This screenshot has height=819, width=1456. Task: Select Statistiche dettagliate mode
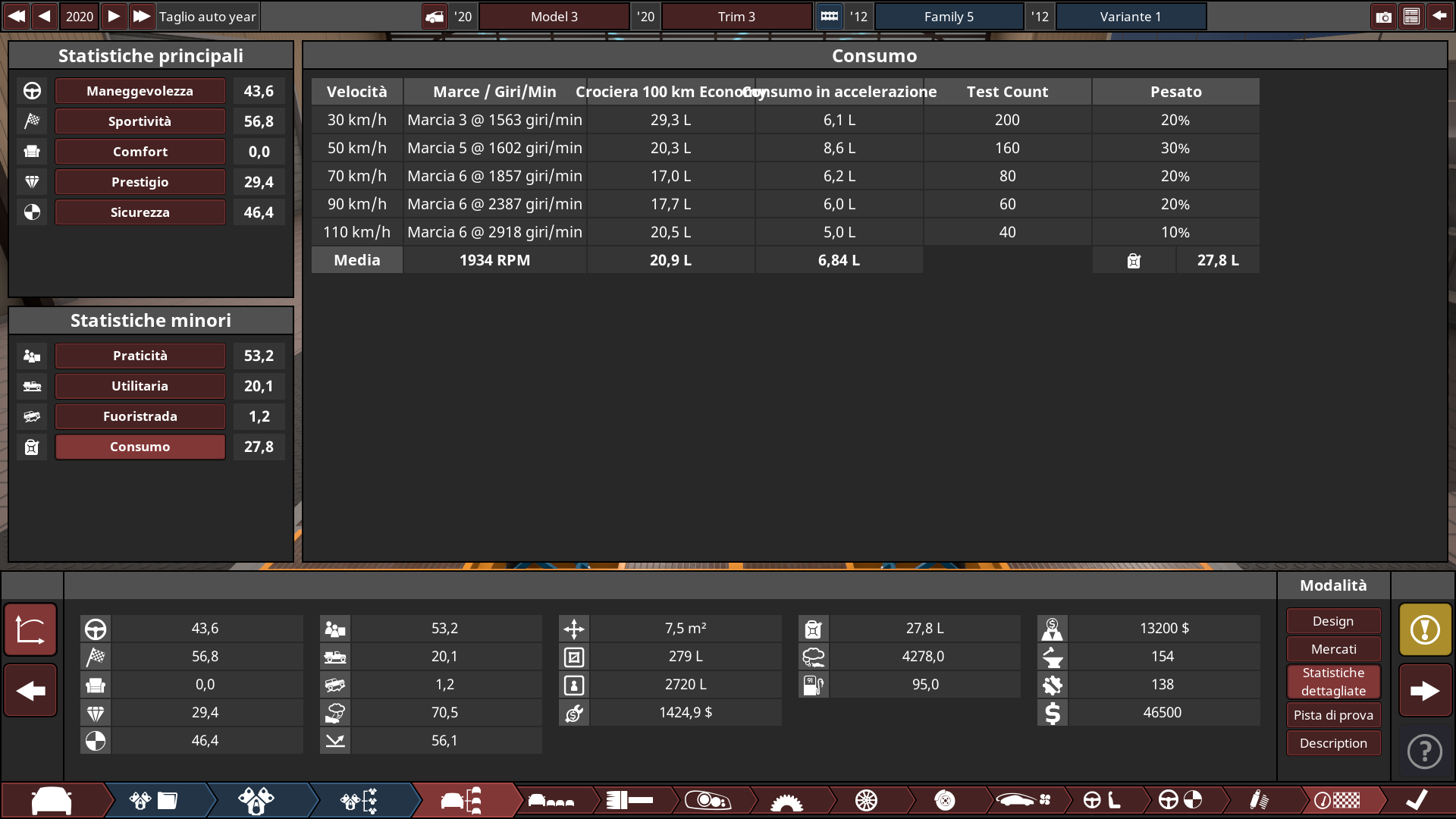tap(1333, 682)
